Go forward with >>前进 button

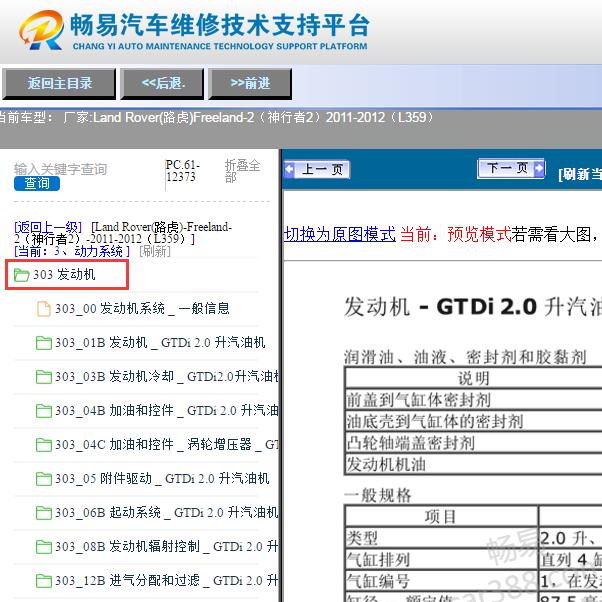(x=250, y=83)
